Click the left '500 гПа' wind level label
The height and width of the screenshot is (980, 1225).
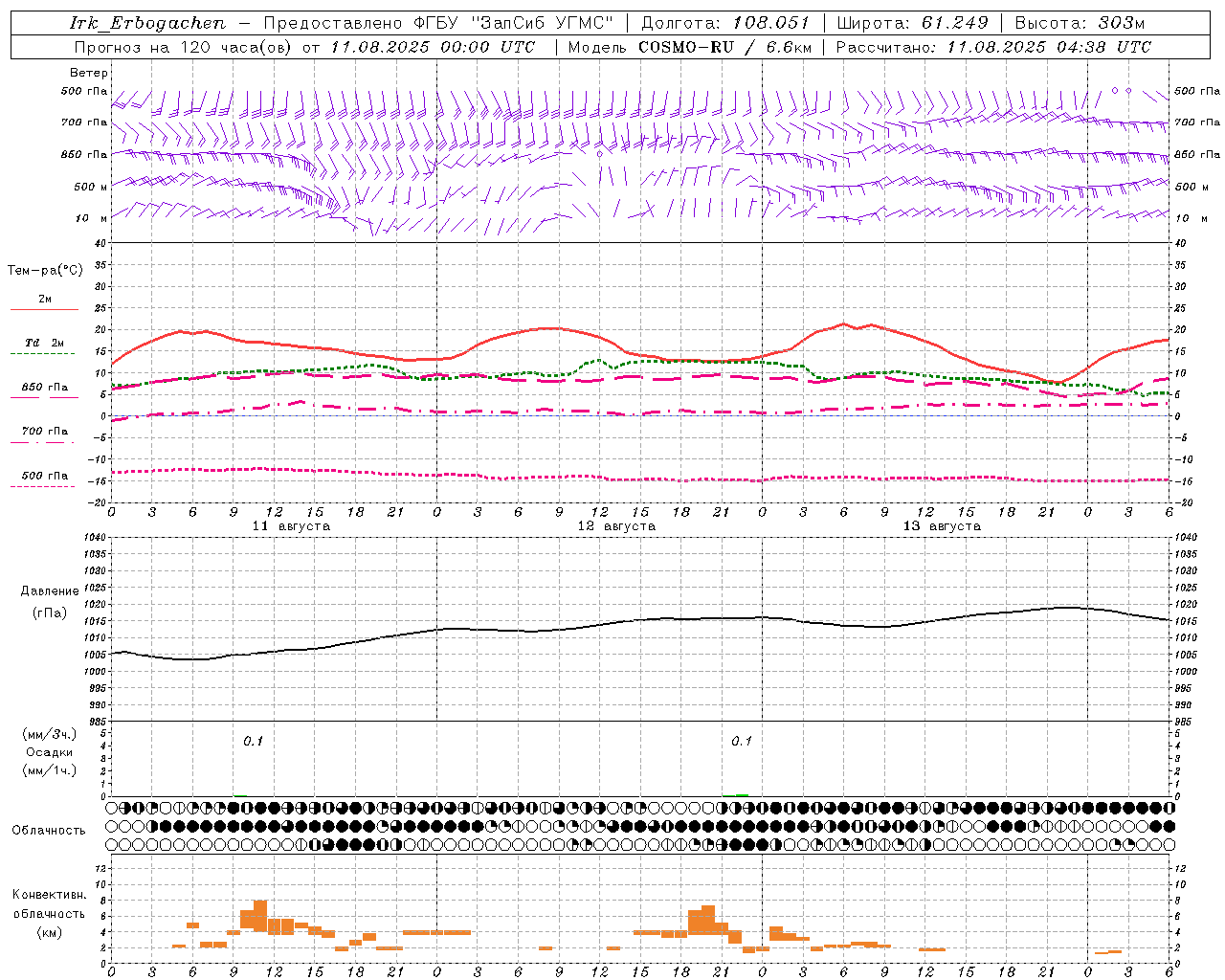[84, 92]
